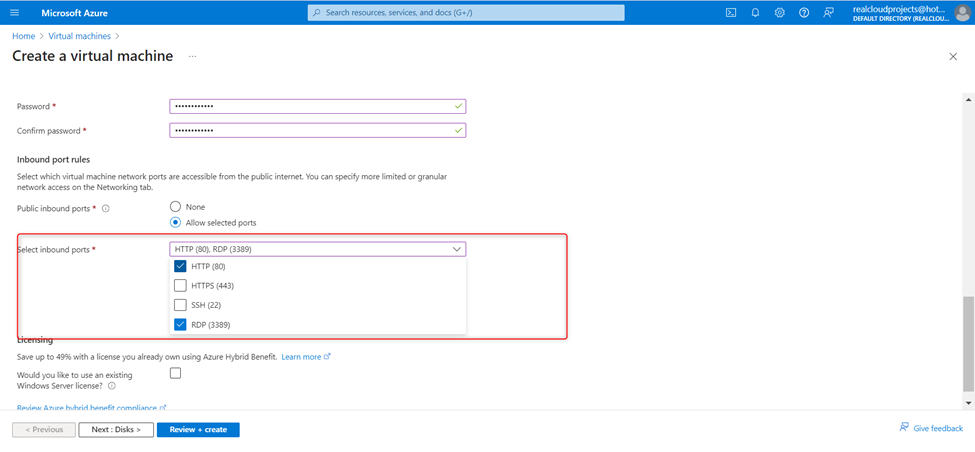Click Next : Disks button
The height and width of the screenshot is (452, 975).
pos(116,430)
